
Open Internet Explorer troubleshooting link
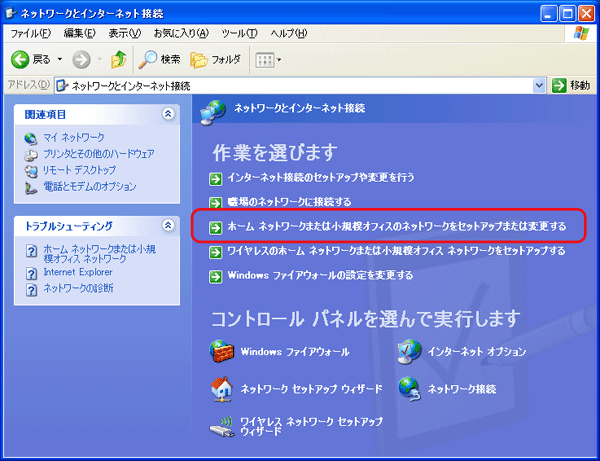[78, 272]
